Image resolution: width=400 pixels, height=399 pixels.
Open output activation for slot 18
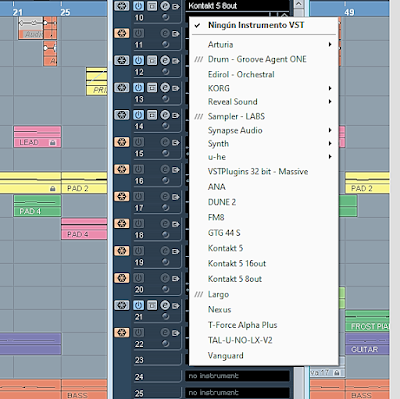pos(176,224)
